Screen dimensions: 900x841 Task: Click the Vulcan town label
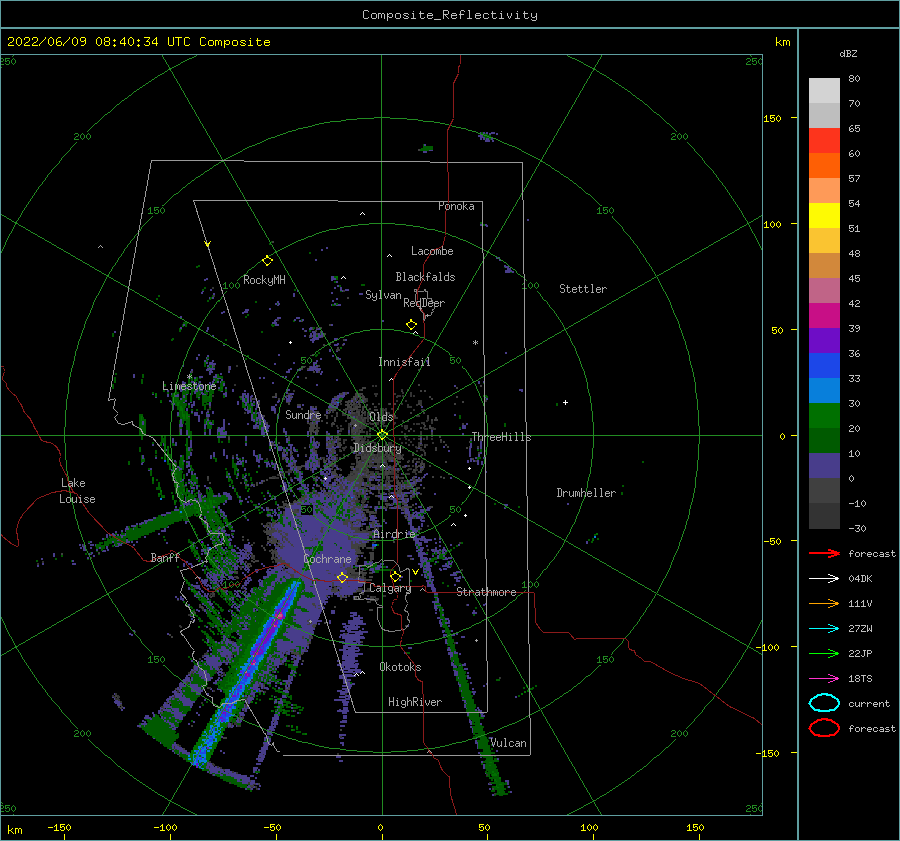pos(508,743)
